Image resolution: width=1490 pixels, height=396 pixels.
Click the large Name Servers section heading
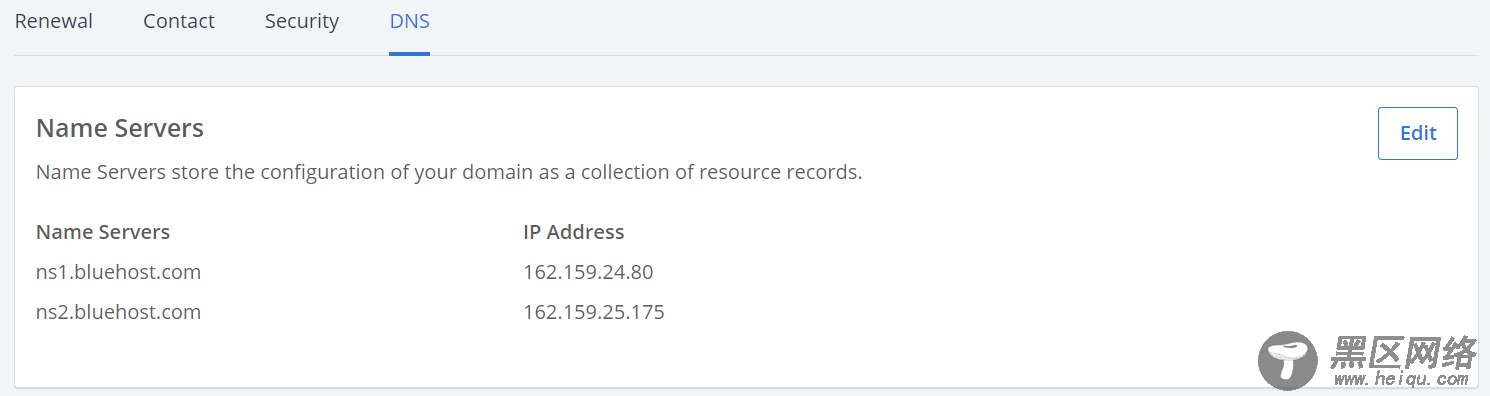point(120,128)
